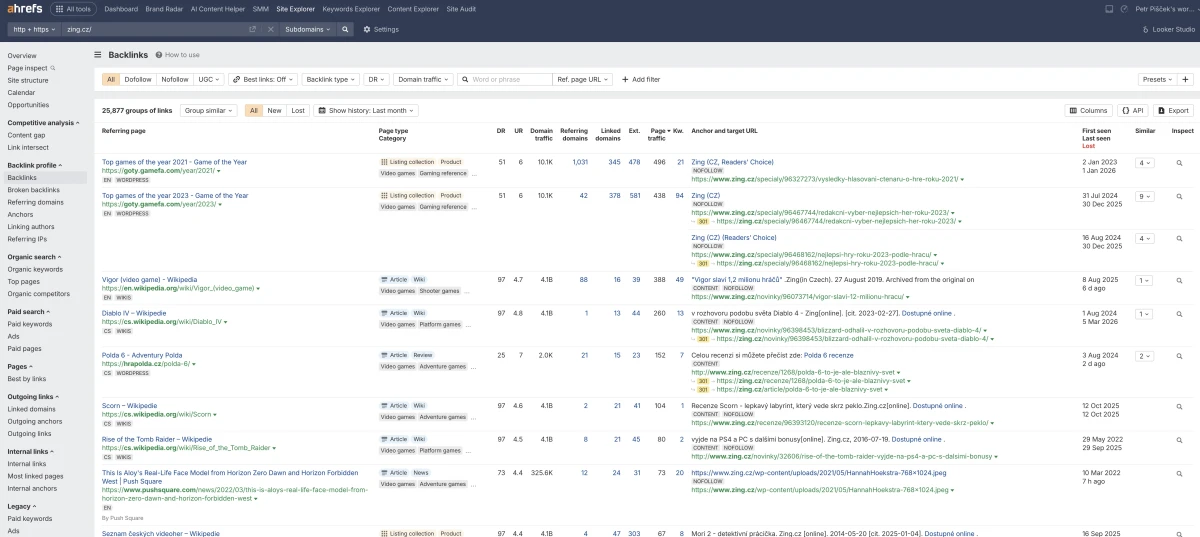The image size is (1200, 537).
Task: Open the UGC filter dropdown
Action: tap(208, 79)
